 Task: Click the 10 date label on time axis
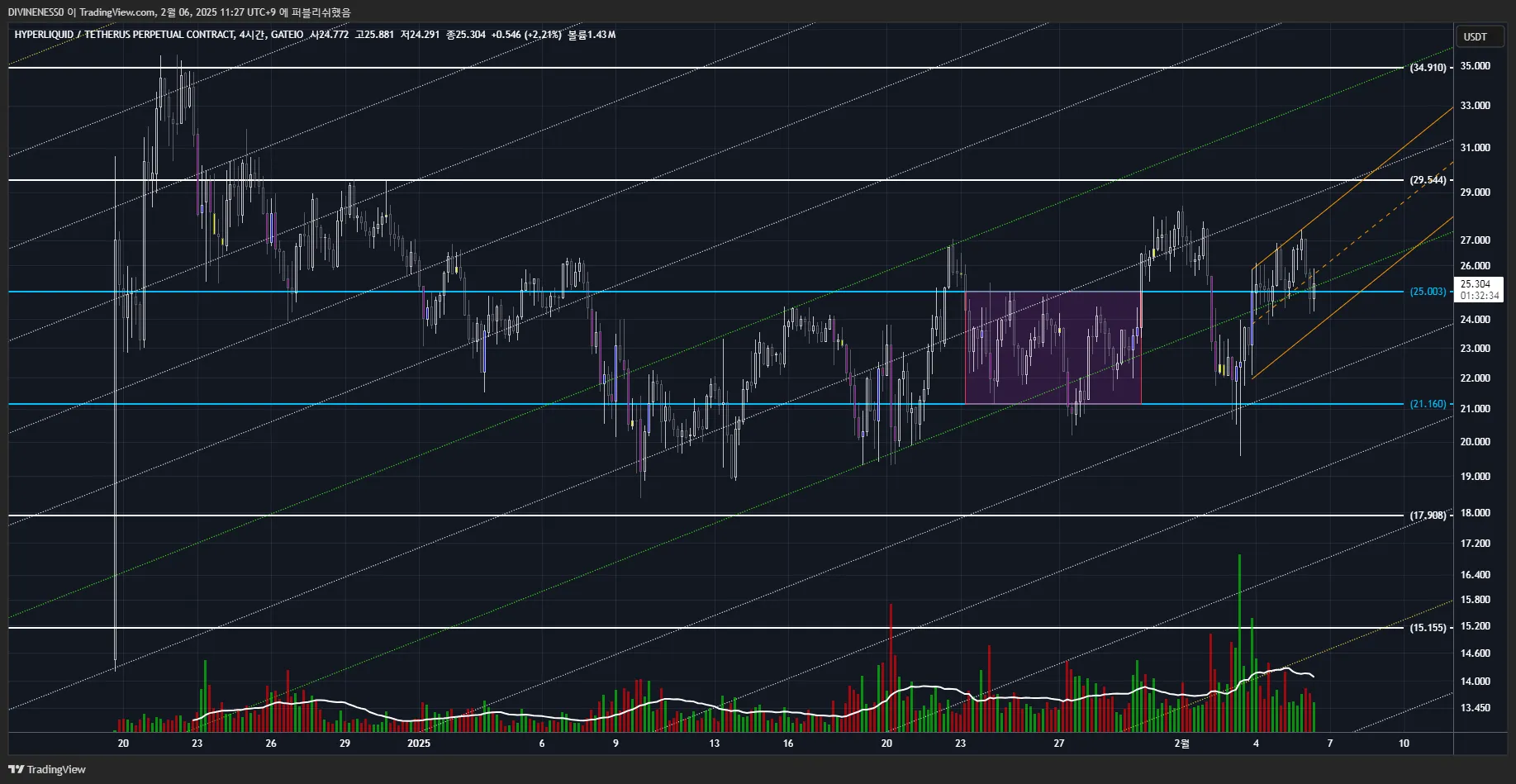(x=1404, y=744)
